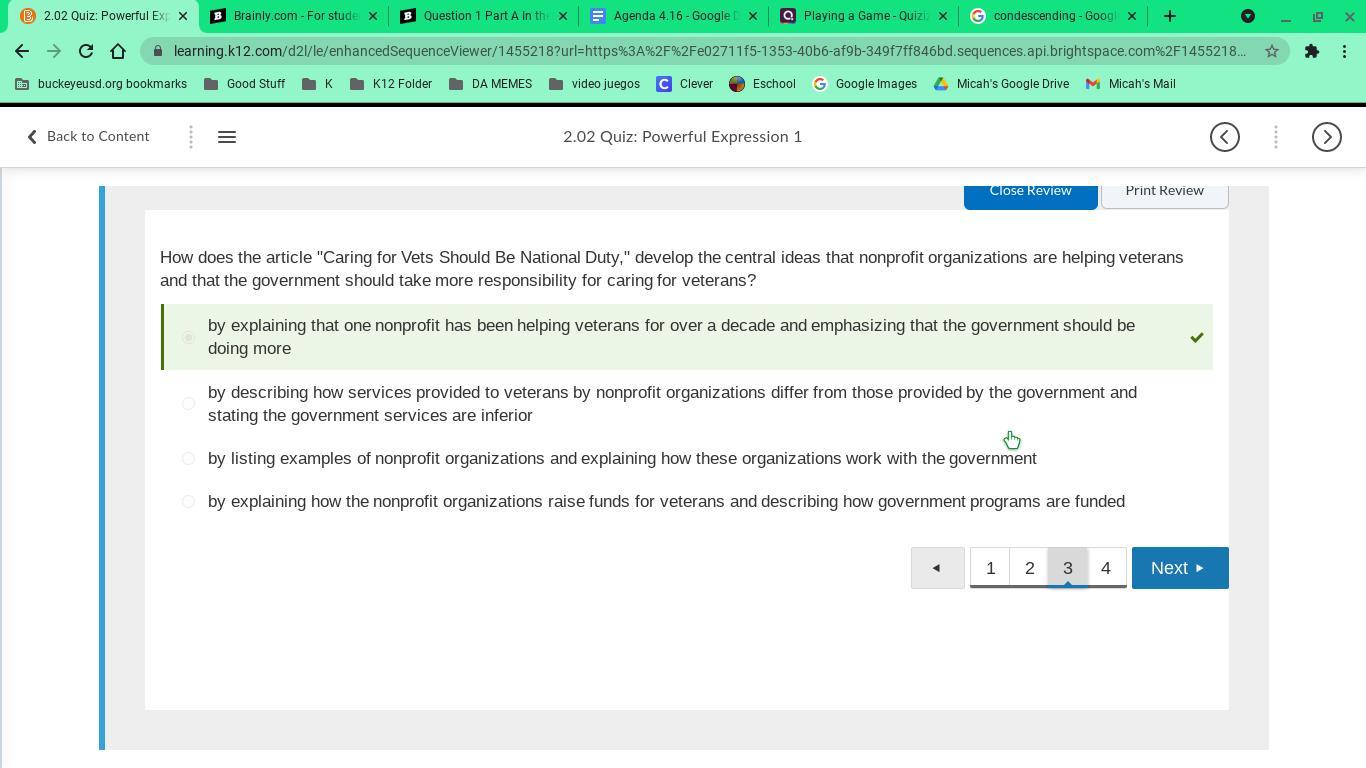Reload the current page
1366x768 pixels.
[86, 51]
